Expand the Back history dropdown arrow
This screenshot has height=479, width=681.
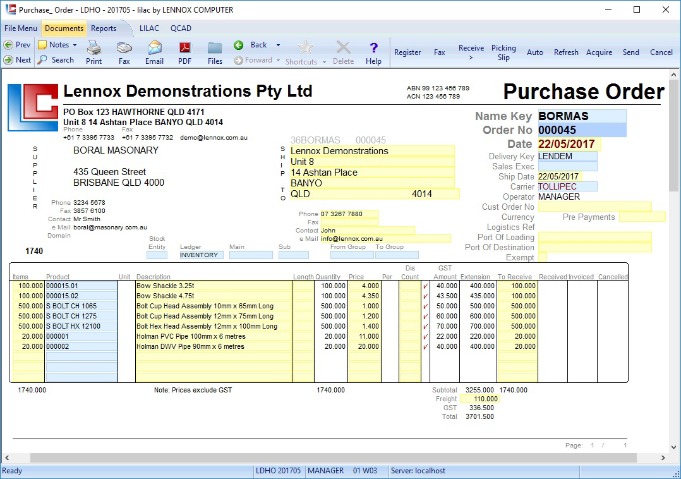point(278,45)
